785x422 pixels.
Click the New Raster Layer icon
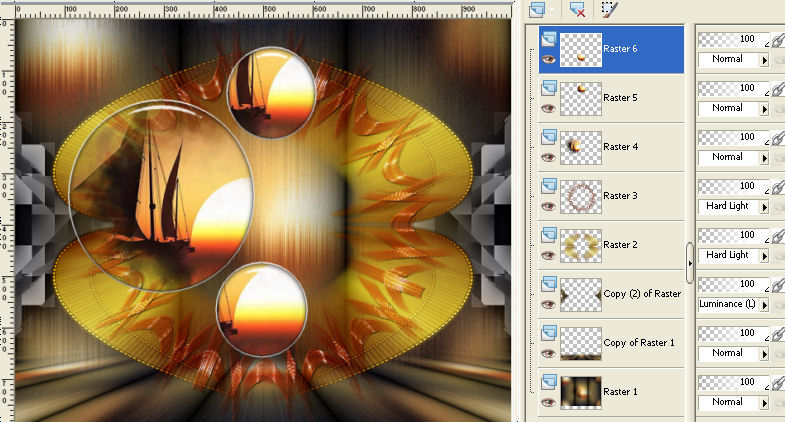537,9
